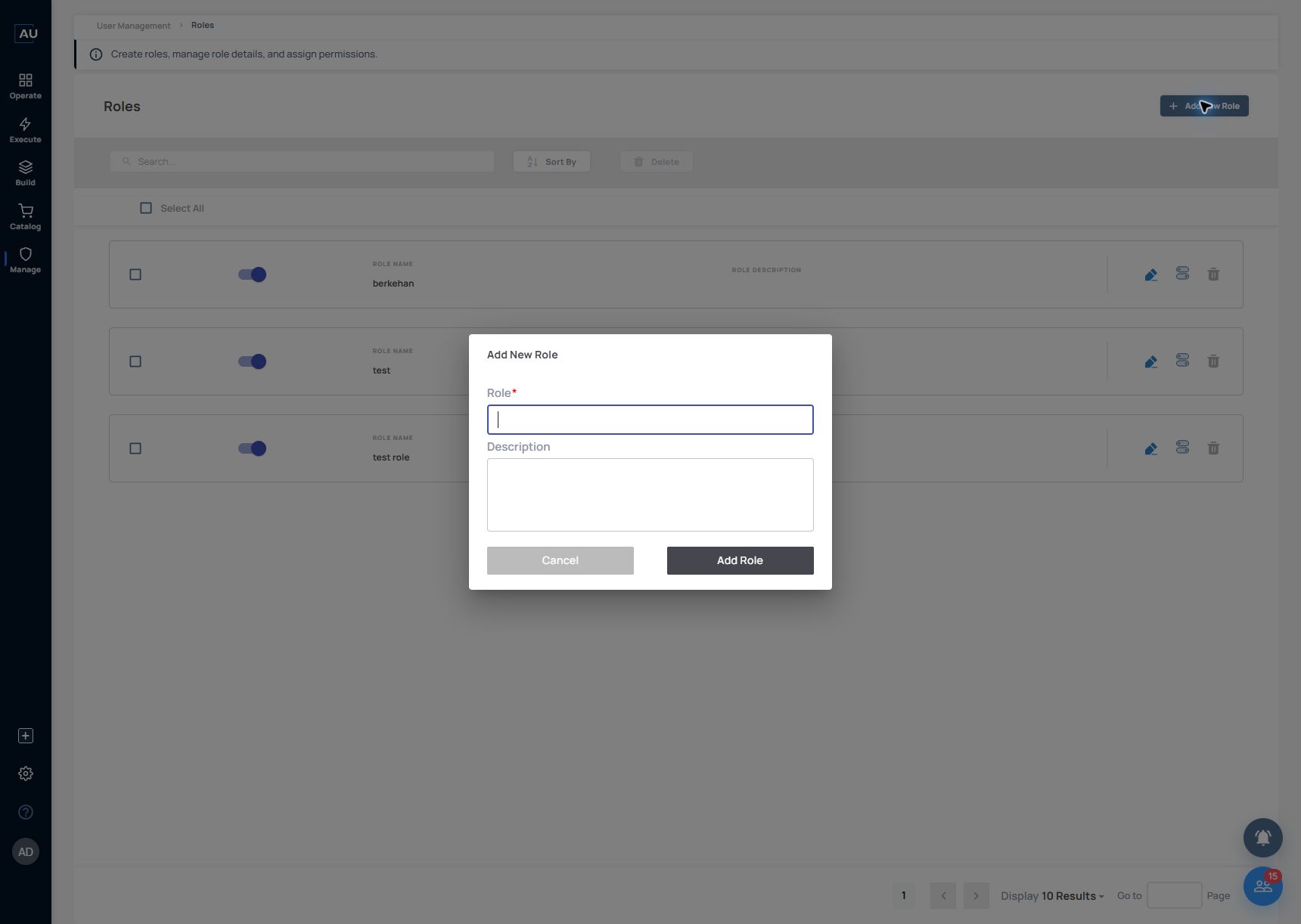The height and width of the screenshot is (924, 1301).
Task: Check the 'test role' row checkbox
Action: 135,448
